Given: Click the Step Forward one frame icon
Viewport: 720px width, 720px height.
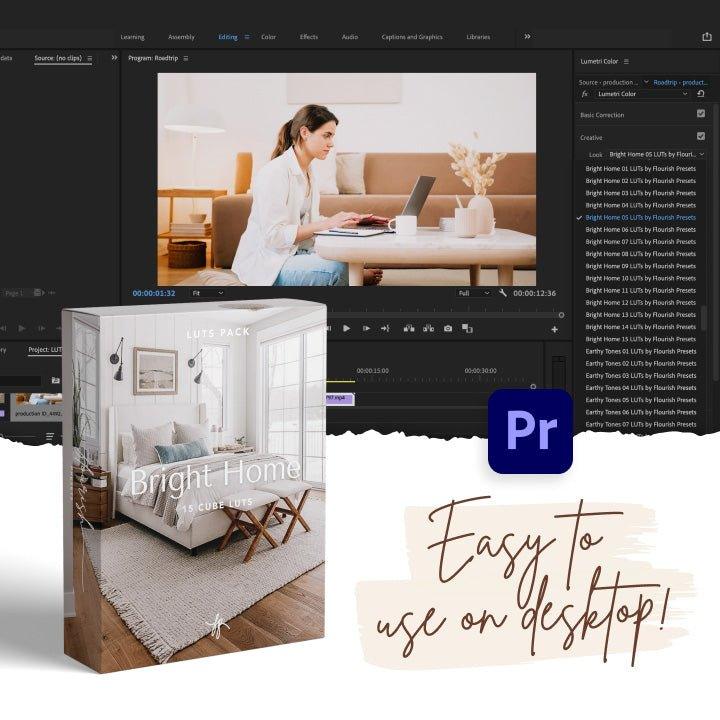Looking at the screenshot, I should 367,328.
